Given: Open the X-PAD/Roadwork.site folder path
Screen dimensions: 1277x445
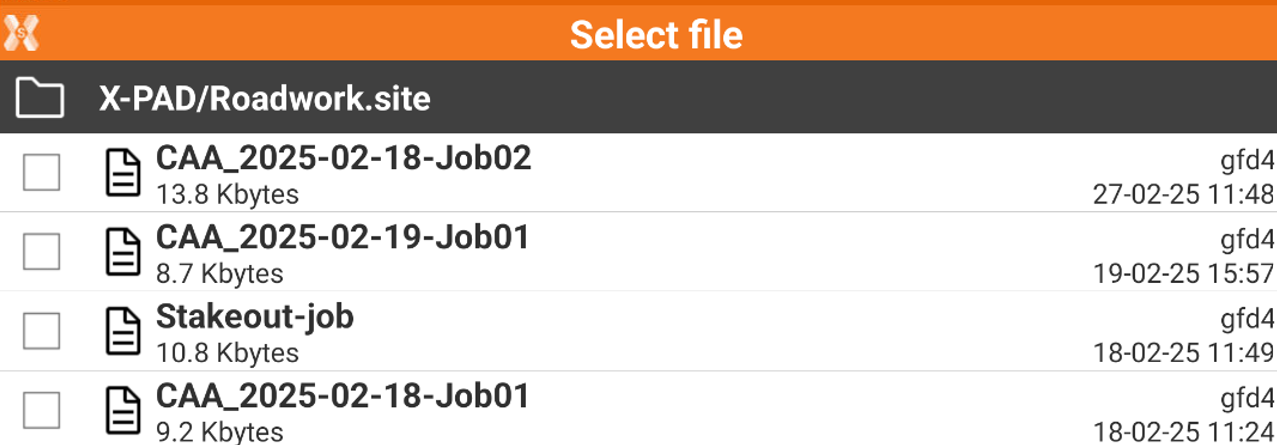Looking at the screenshot, I should point(264,98).
